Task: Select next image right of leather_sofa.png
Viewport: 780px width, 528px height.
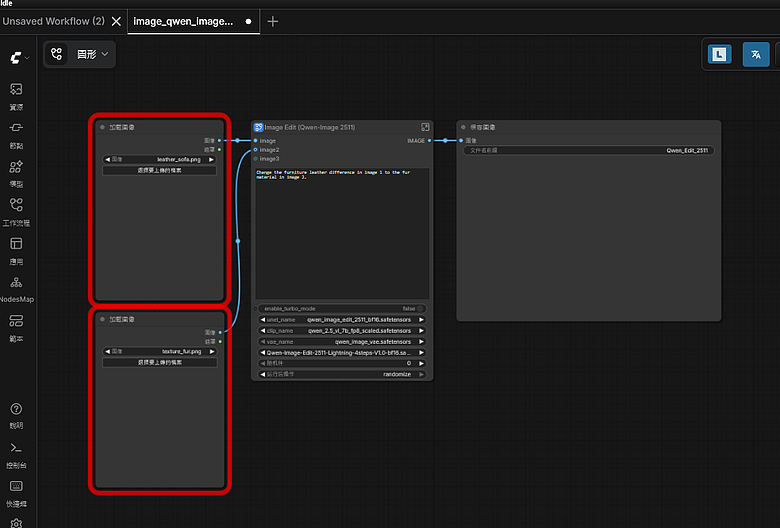Action: [x=211, y=159]
